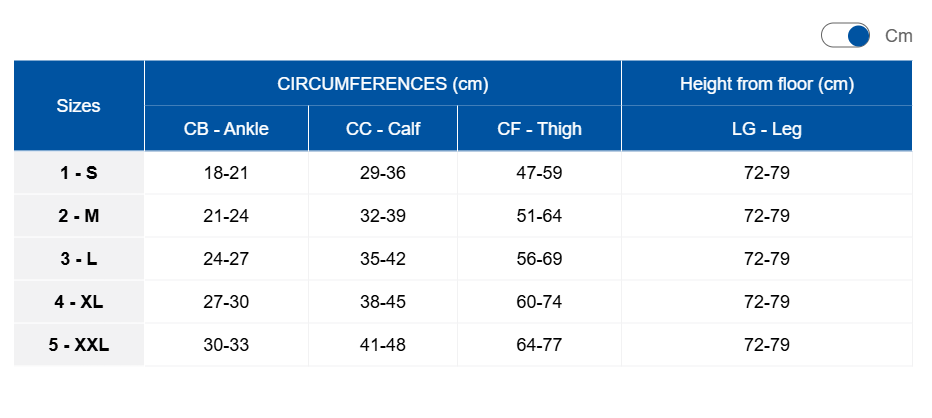This screenshot has height=418, width=932.
Task: Select the Sizes column header
Action: (x=78, y=106)
